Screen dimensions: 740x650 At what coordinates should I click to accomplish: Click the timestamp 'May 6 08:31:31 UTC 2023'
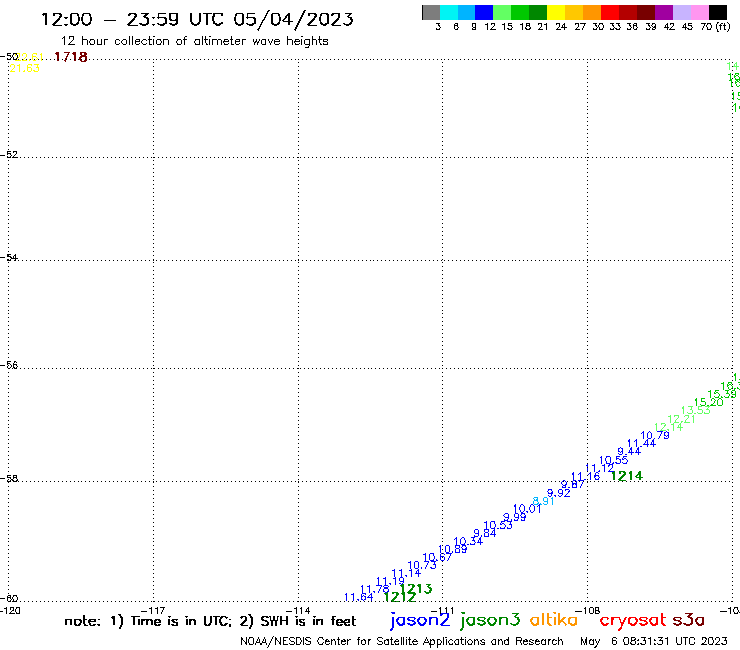pyautogui.click(x=654, y=641)
